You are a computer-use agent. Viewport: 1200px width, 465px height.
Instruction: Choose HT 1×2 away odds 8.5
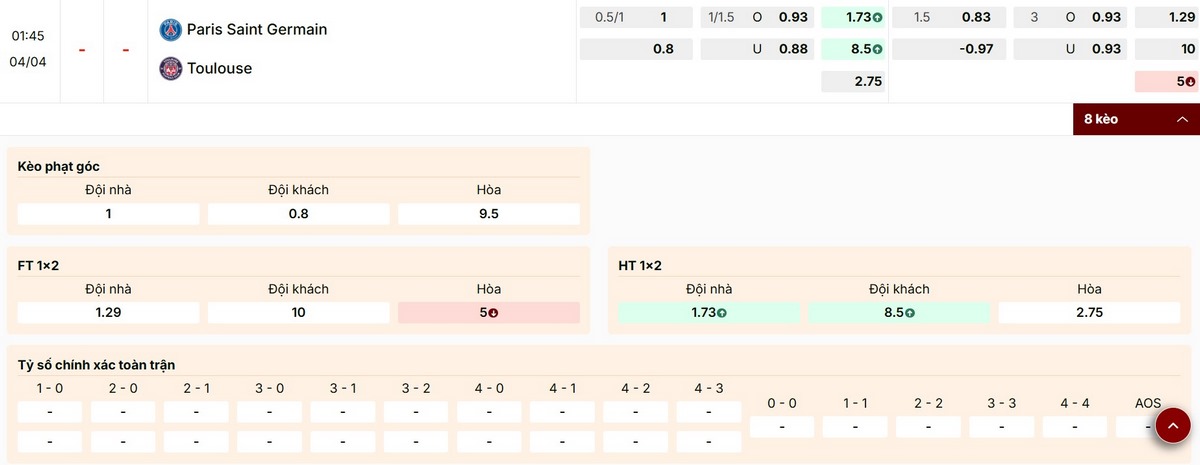click(898, 312)
